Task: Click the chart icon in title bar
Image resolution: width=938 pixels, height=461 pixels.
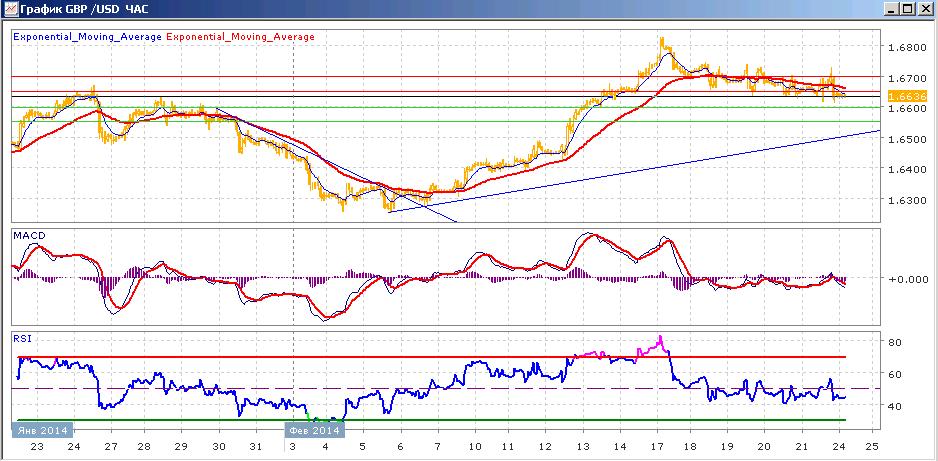Action: click(9, 9)
